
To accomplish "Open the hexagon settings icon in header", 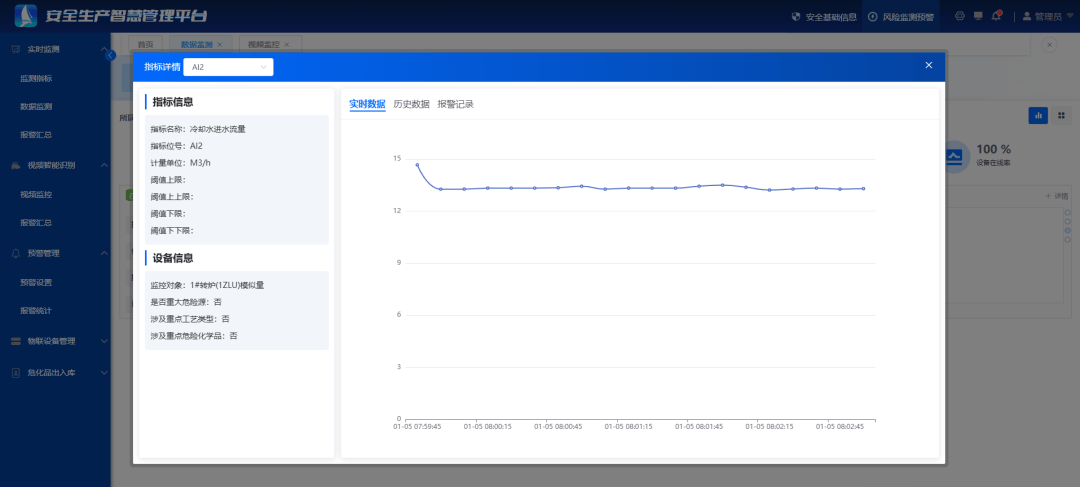I will 959,16.
